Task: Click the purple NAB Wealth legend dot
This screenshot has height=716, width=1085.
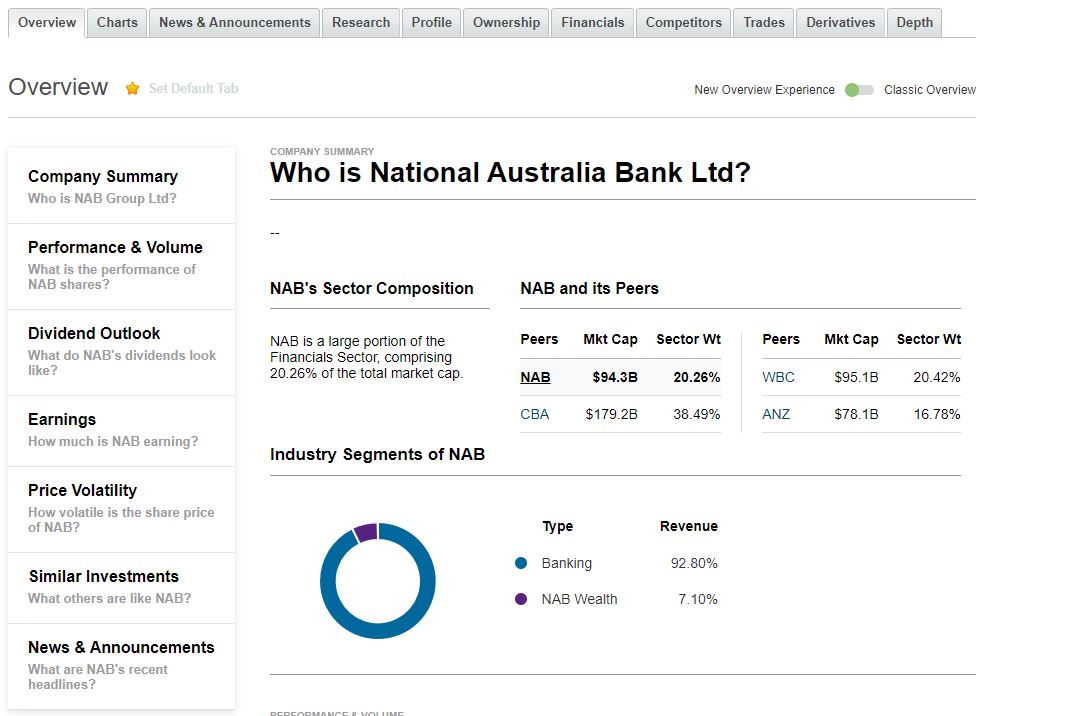Action: (x=521, y=599)
